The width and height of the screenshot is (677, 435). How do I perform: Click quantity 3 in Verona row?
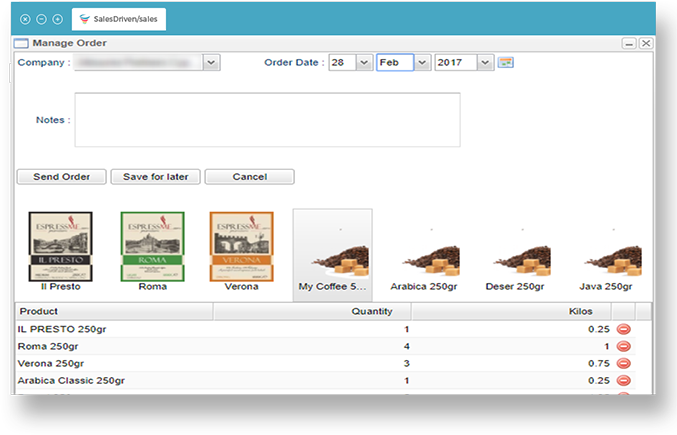pos(406,364)
